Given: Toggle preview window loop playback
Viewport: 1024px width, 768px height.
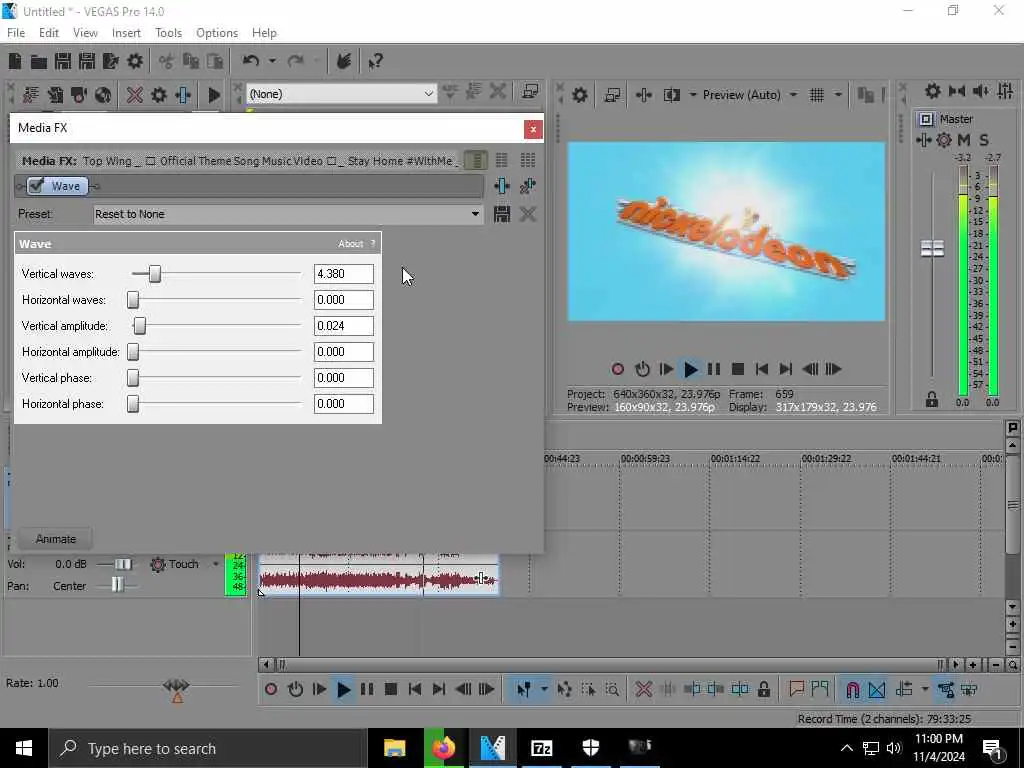Looking at the screenshot, I should (x=642, y=369).
